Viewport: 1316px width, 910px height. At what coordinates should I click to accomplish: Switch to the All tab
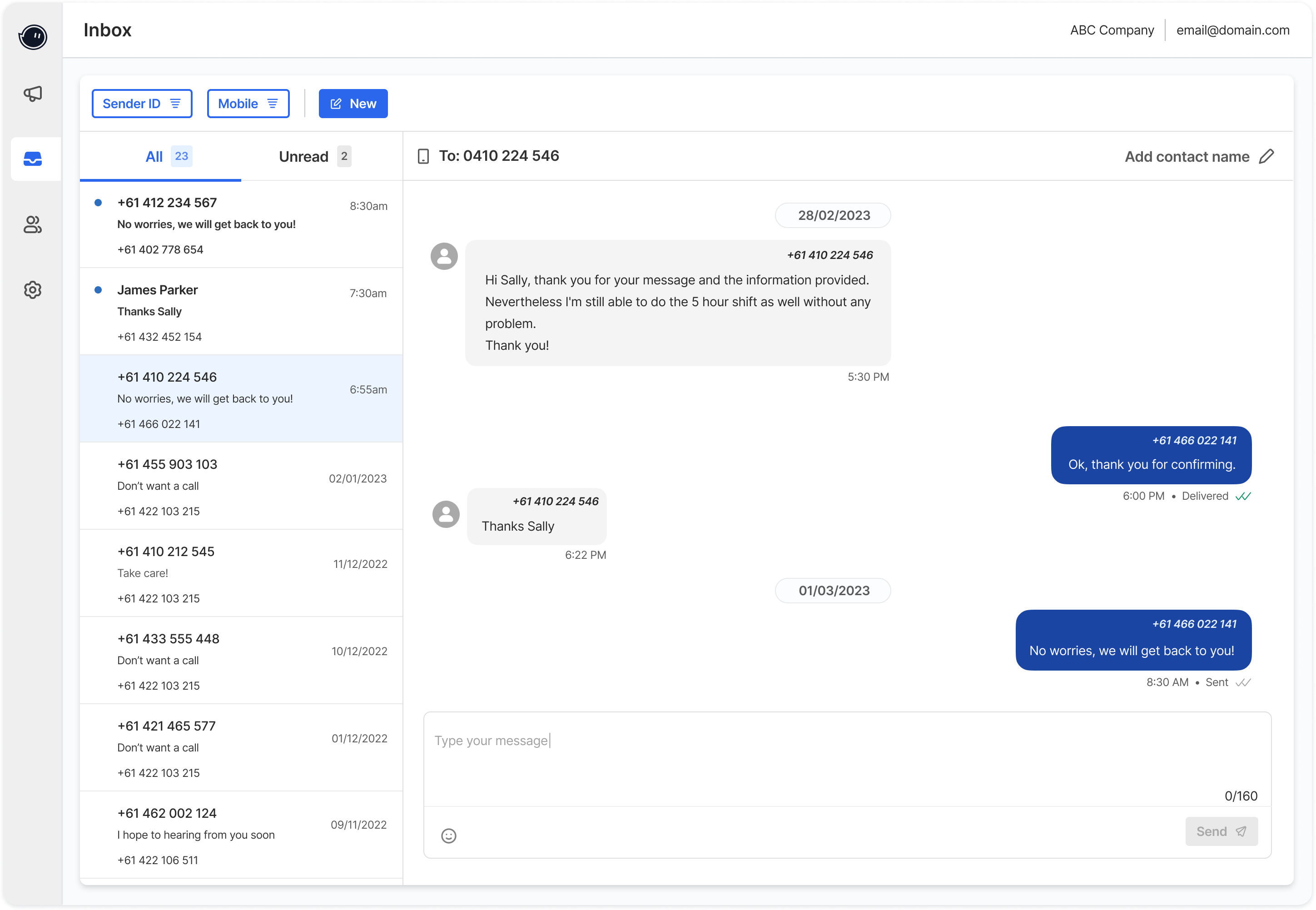161,156
